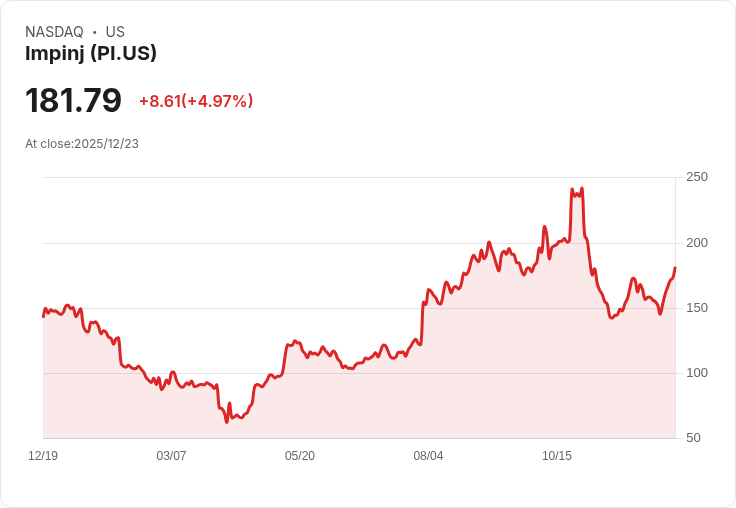Select the 150 price axis label

tap(696, 308)
